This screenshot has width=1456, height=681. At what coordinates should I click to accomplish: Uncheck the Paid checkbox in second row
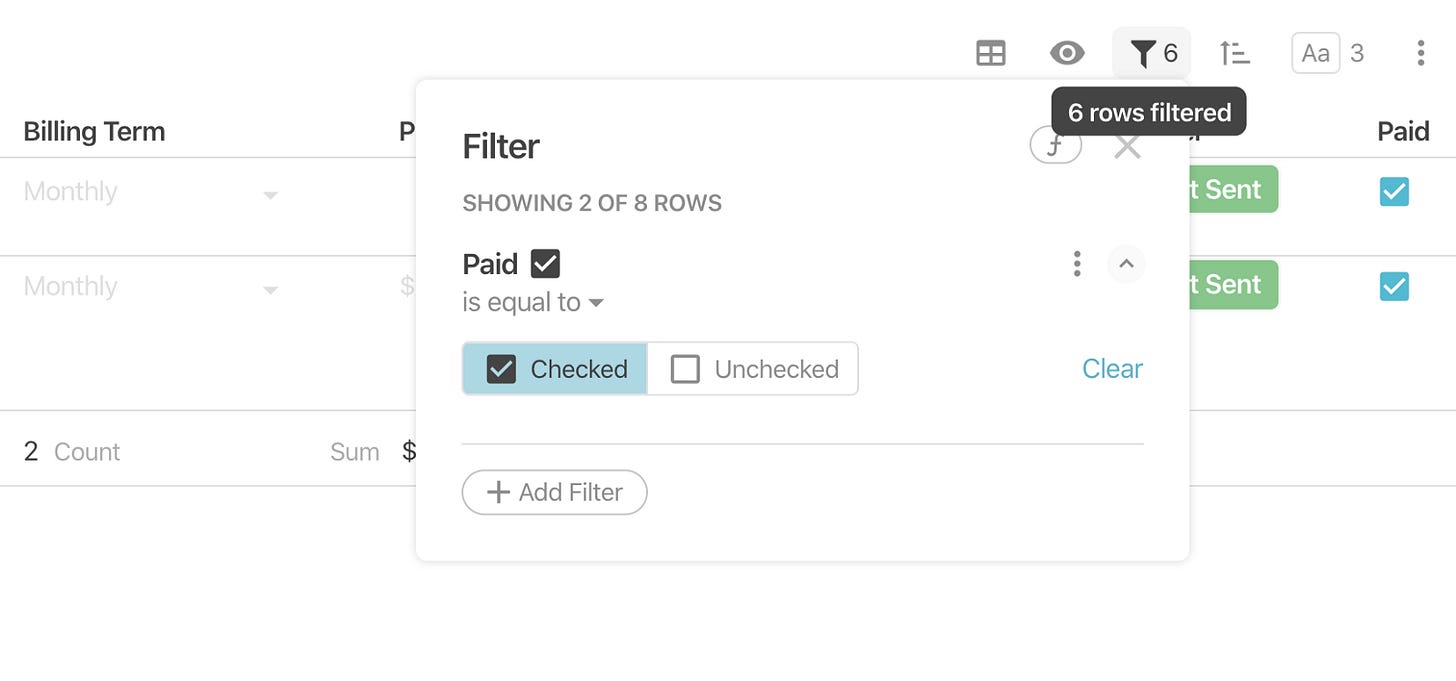pos(1394,287)
